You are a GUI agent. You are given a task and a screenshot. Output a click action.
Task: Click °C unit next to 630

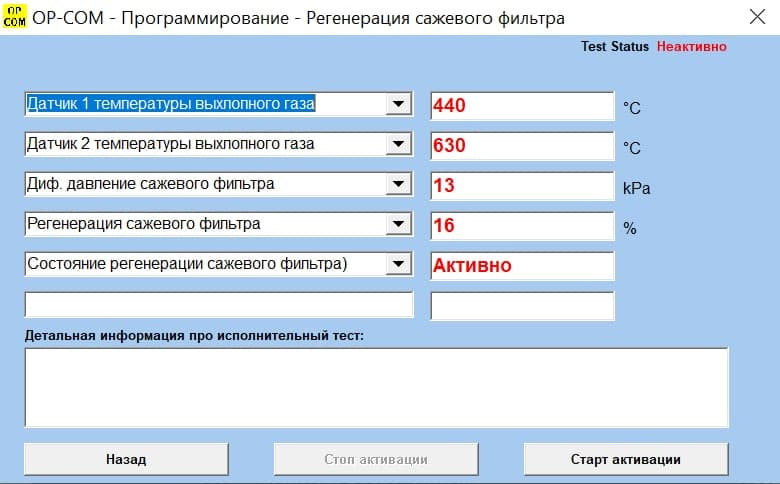(632, 148)
